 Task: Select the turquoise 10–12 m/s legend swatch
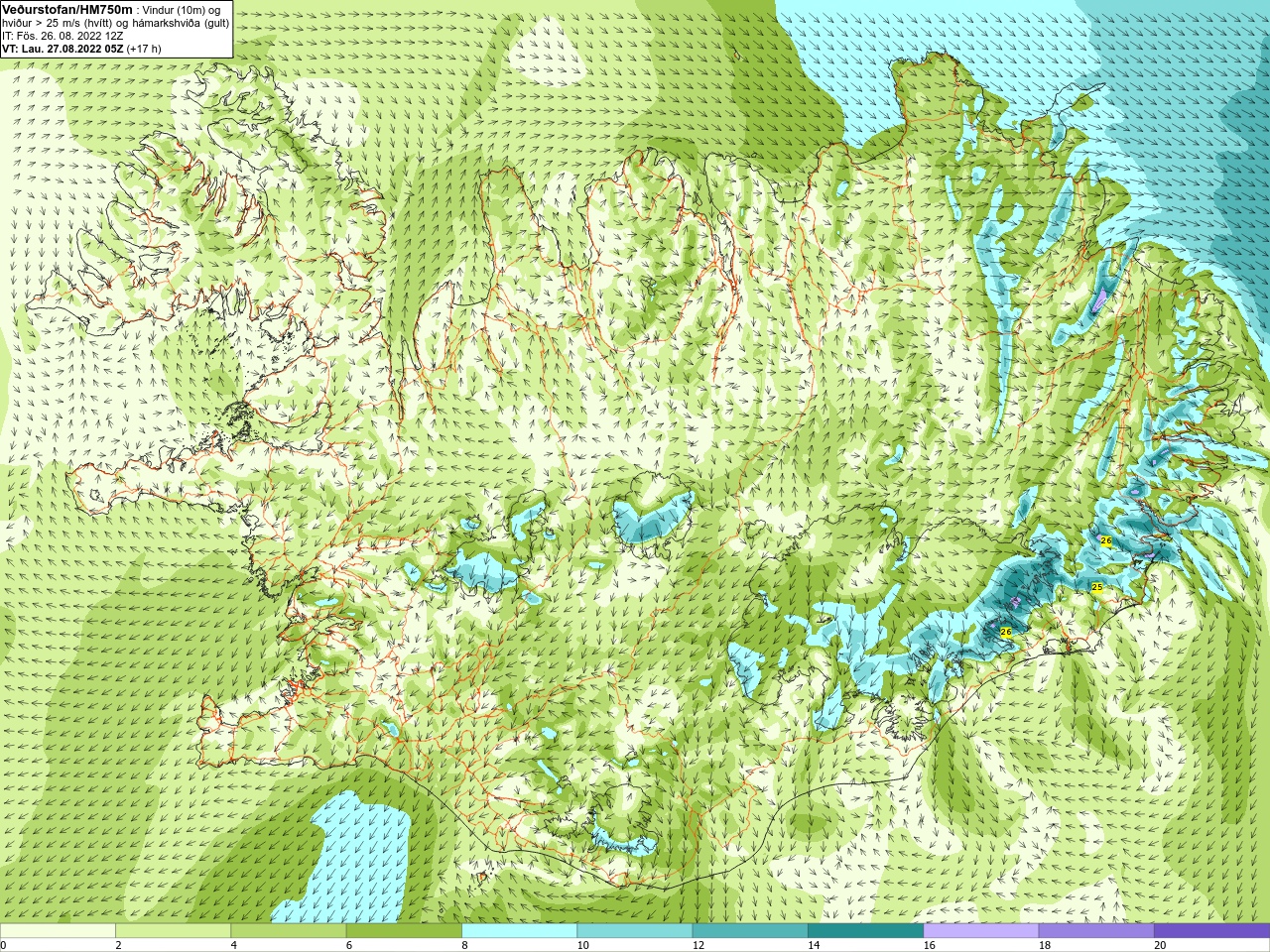635,931
